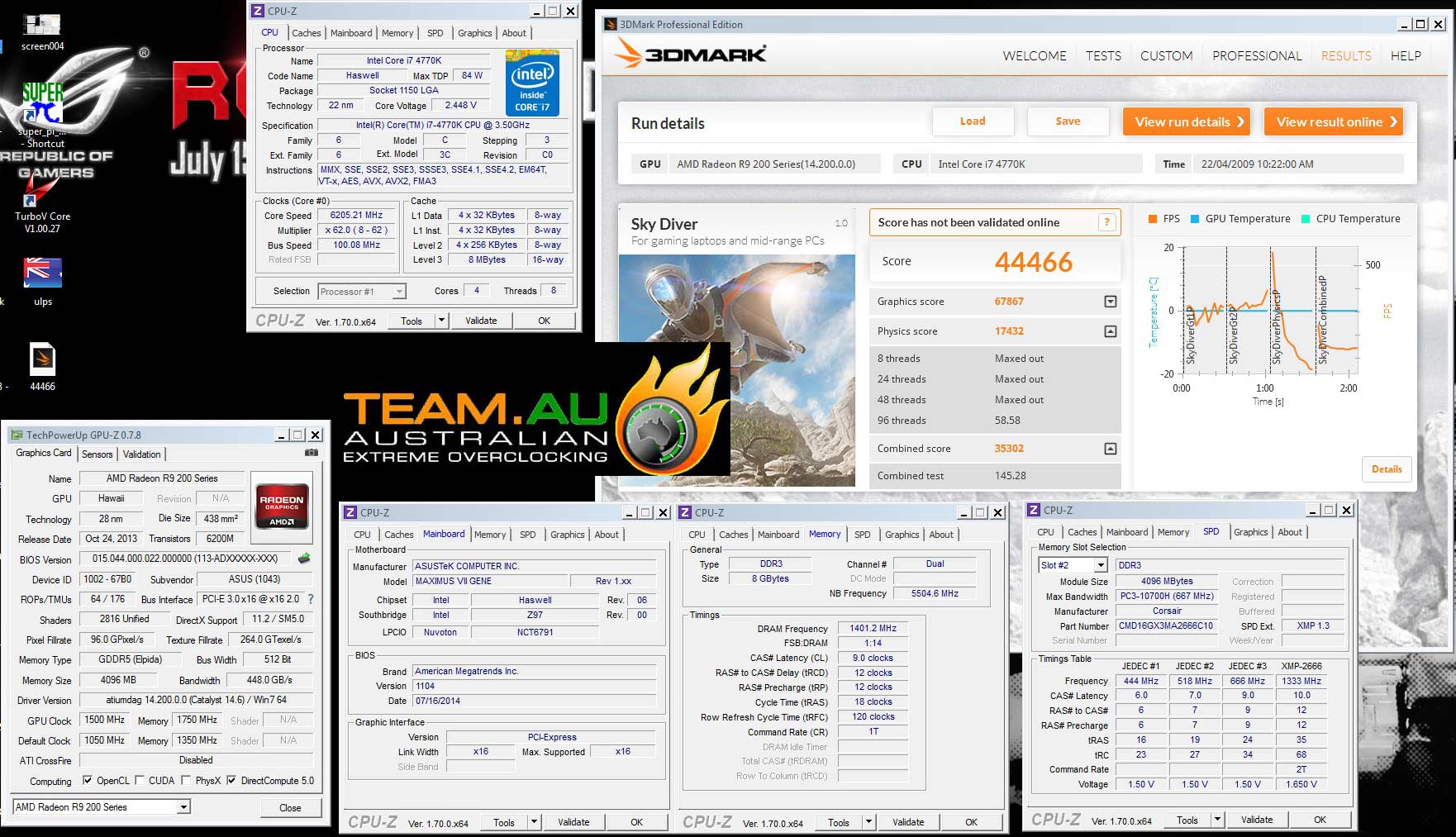
Task: Click the Sky Diver benchmark thumbnail image
Action: pyautogui.click(x=737, y=370)
